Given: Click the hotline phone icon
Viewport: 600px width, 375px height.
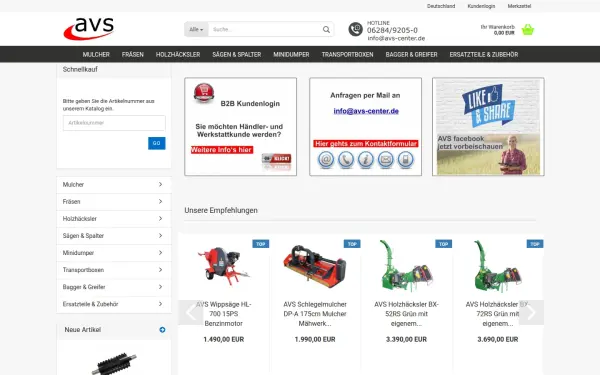Looking at the screenshot, I should coord(355,29).
